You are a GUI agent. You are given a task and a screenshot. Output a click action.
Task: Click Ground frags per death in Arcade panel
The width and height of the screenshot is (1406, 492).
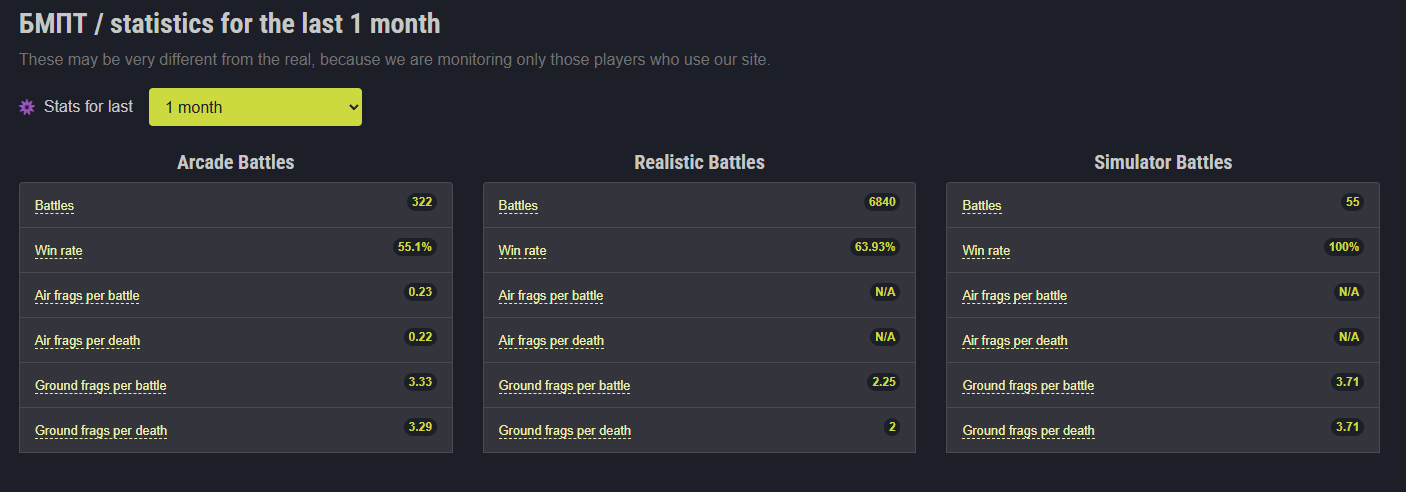101,431
